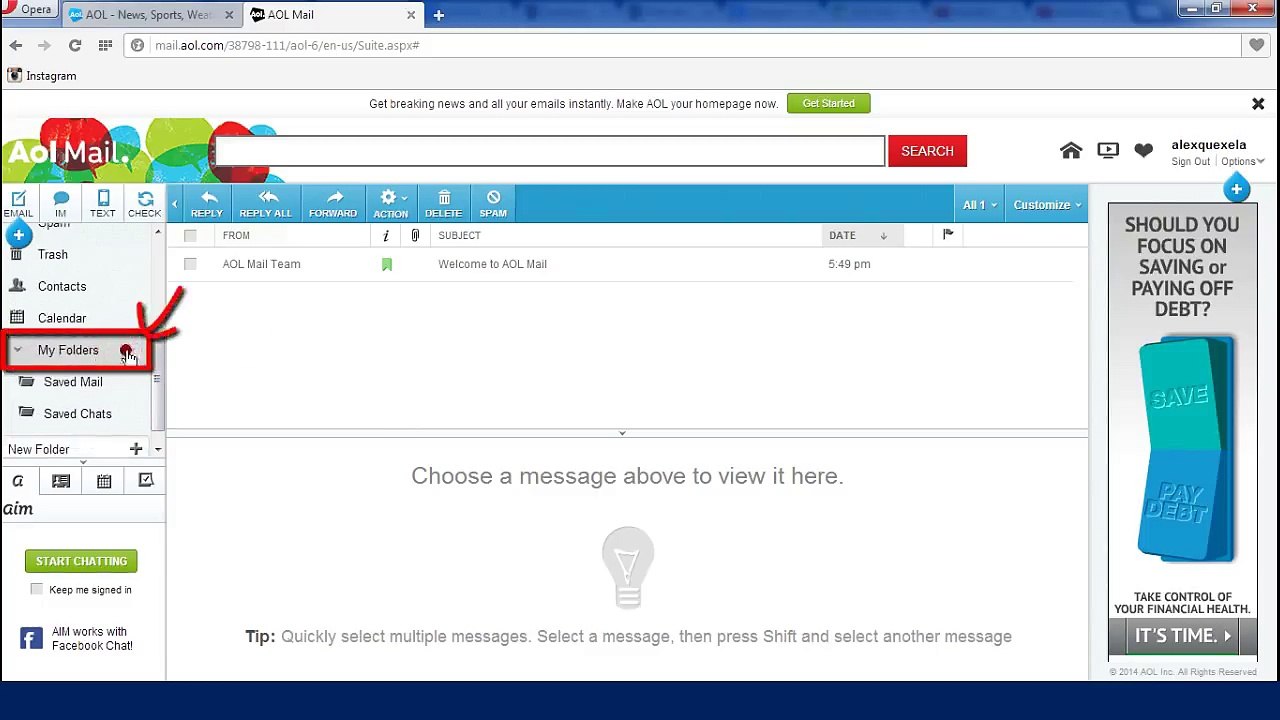1280x720 pixels.
Task: Dismiss the homepage banner with X
Action: click(x=1258, y=104)
